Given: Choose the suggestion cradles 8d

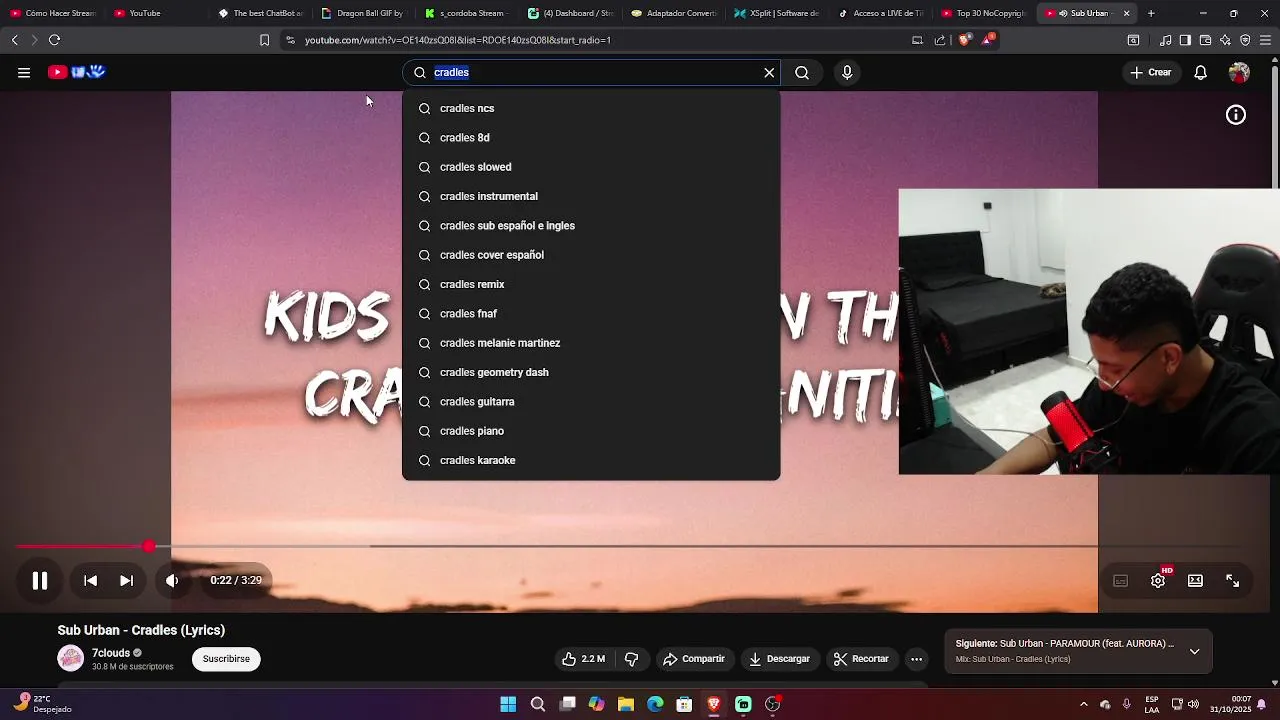Looking at the screenshot, I should (591, 138).
